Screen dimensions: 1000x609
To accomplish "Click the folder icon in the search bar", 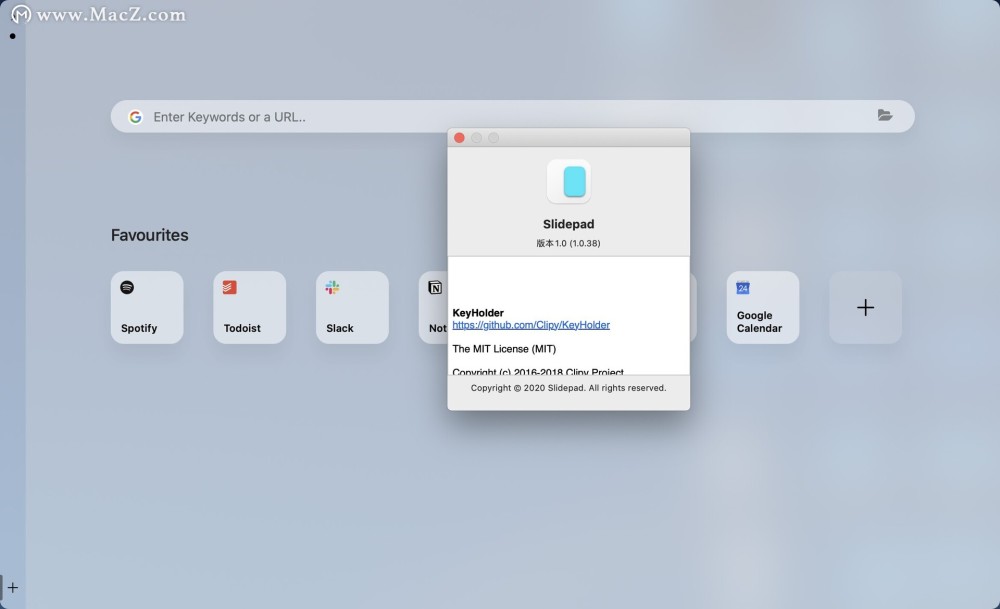I will 885,115.
